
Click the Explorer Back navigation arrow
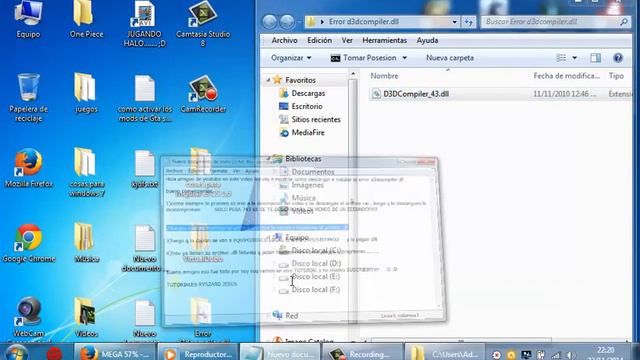click(269, 22)
